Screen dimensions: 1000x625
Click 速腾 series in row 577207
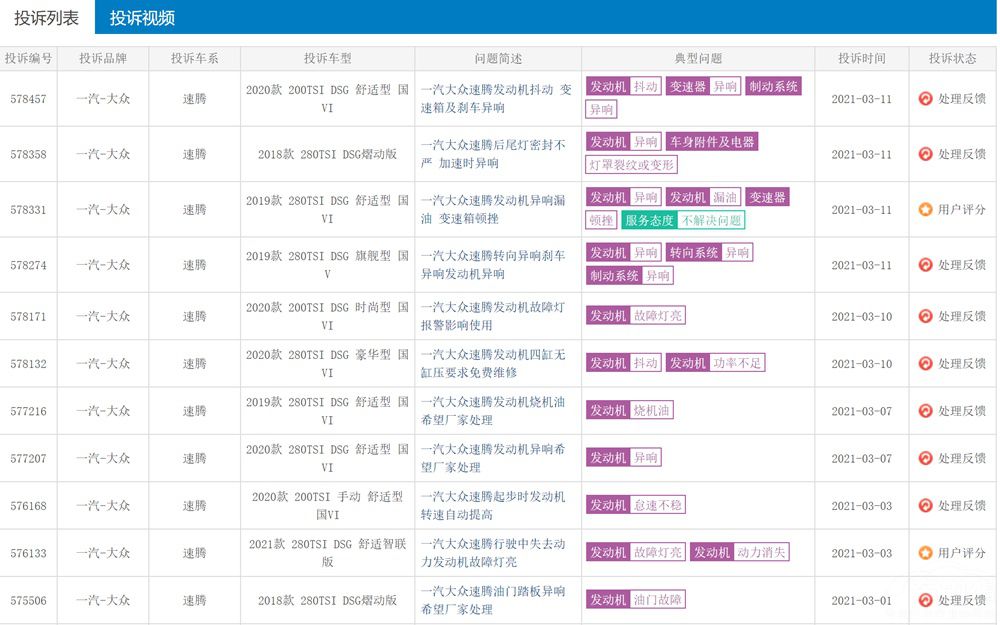tap(195, 459)
